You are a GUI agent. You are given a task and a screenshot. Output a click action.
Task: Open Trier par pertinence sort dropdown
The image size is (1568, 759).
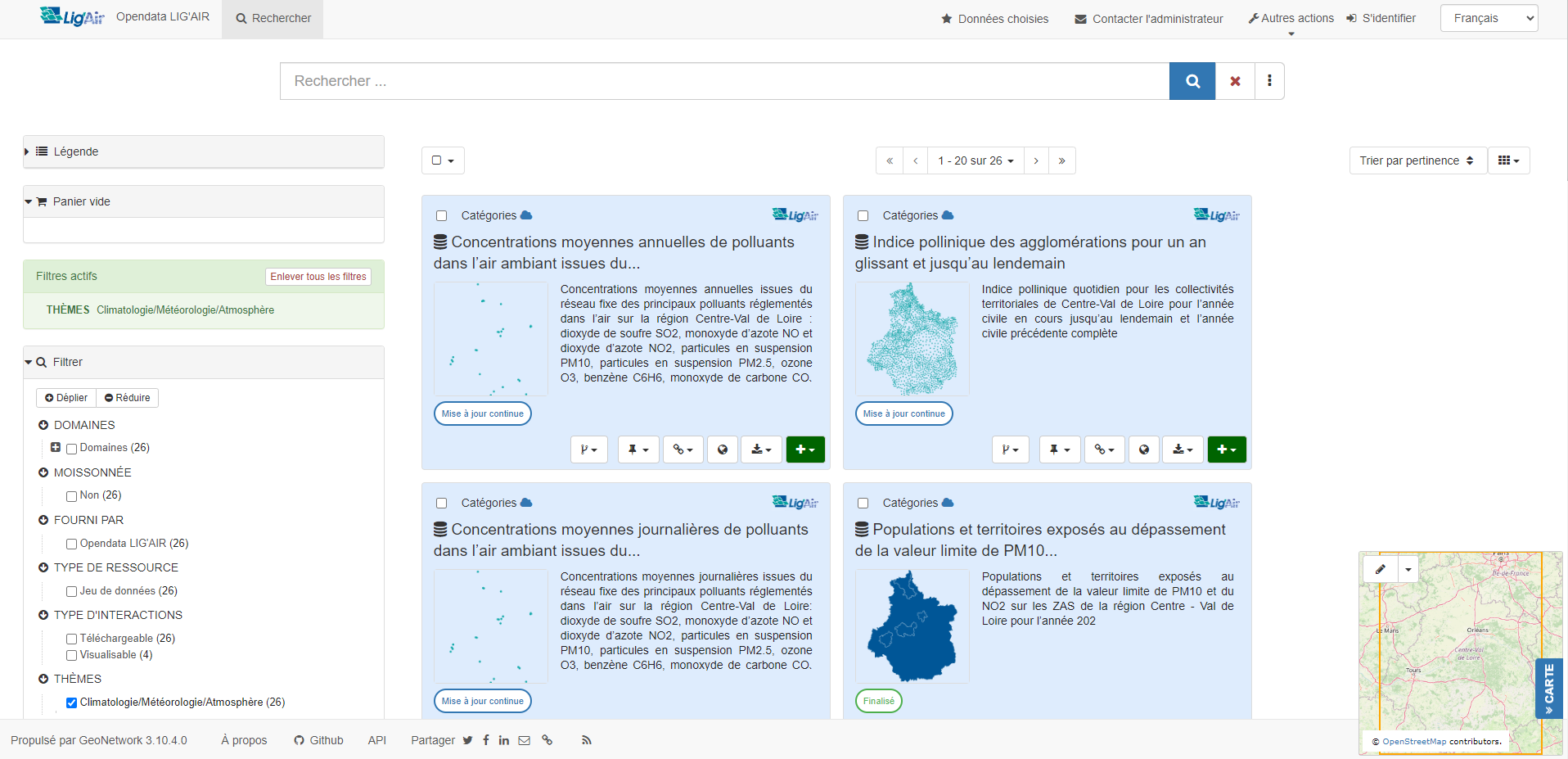1417,160
